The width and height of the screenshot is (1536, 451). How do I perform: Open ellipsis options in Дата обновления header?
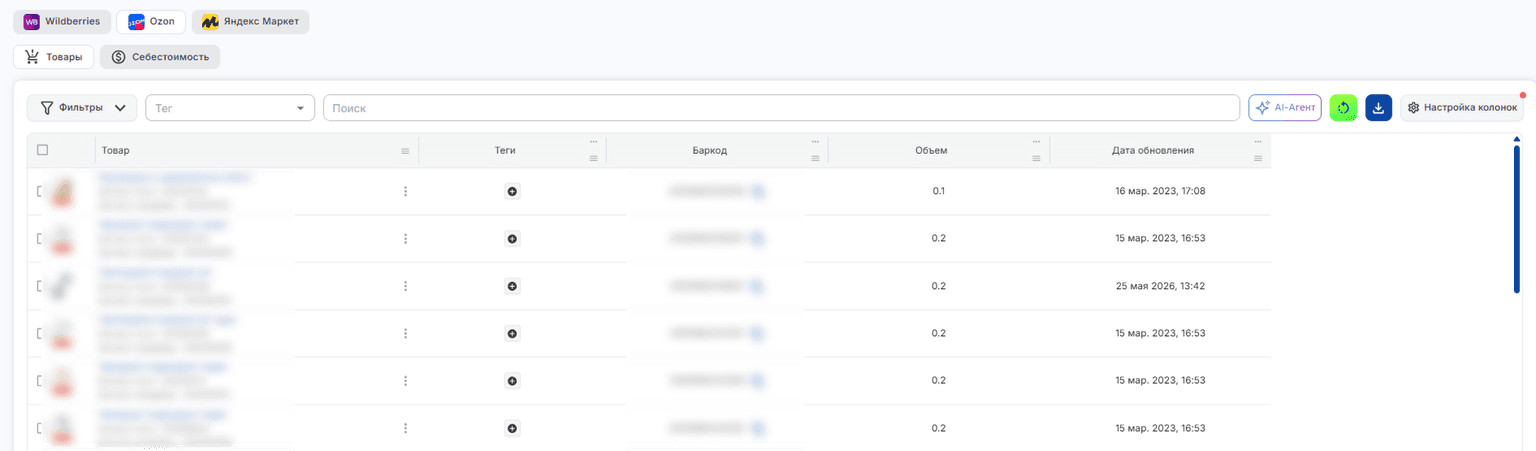[1258, 142]
